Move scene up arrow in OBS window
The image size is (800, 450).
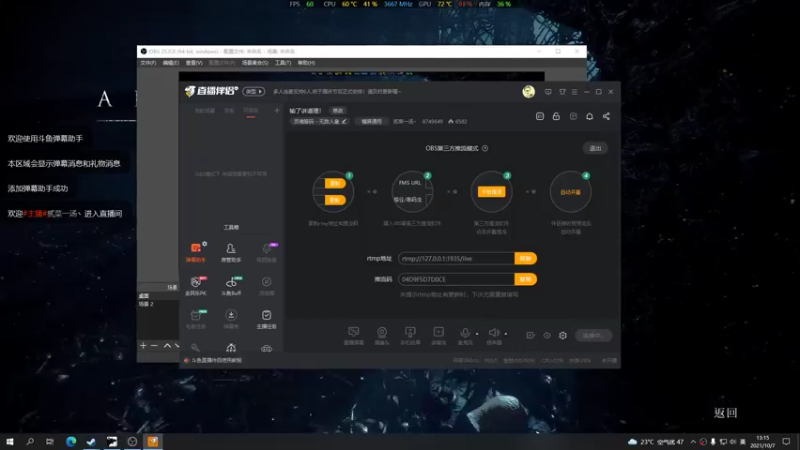pyautogui.click(x=167, y=345)
